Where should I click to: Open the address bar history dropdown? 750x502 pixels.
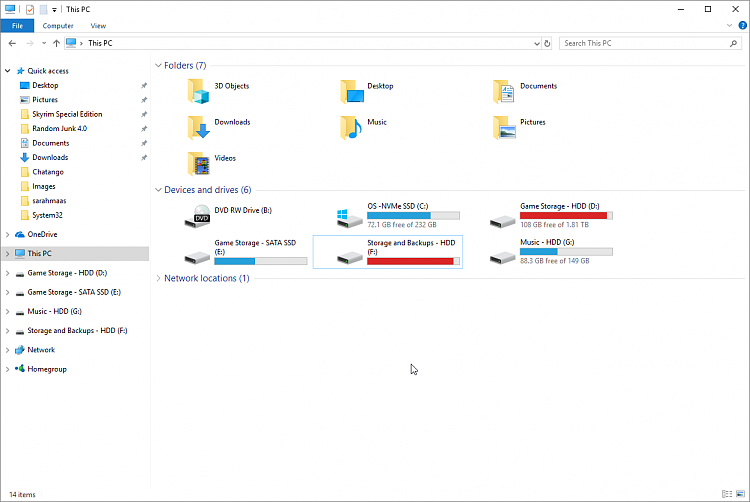pyautogui.click(x=537, y=43)
